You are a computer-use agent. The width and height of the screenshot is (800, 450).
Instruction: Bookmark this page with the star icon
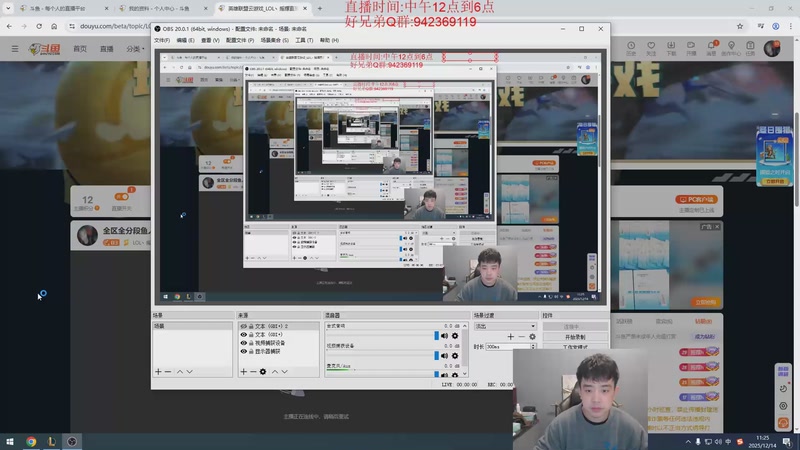[740, 26]
